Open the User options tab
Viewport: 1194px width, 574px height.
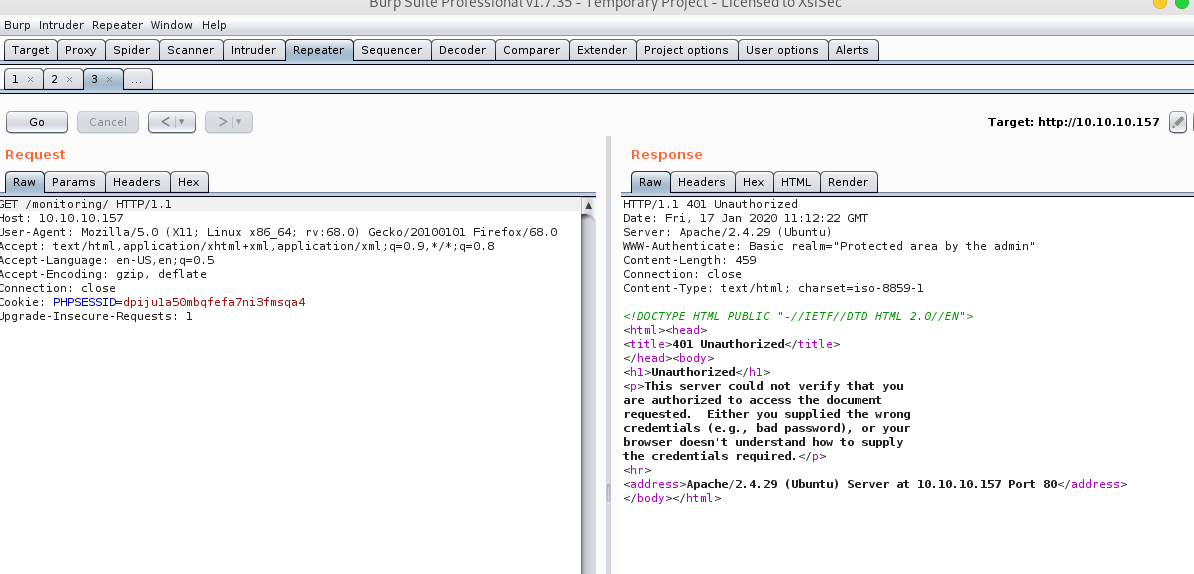pos(782,50)
